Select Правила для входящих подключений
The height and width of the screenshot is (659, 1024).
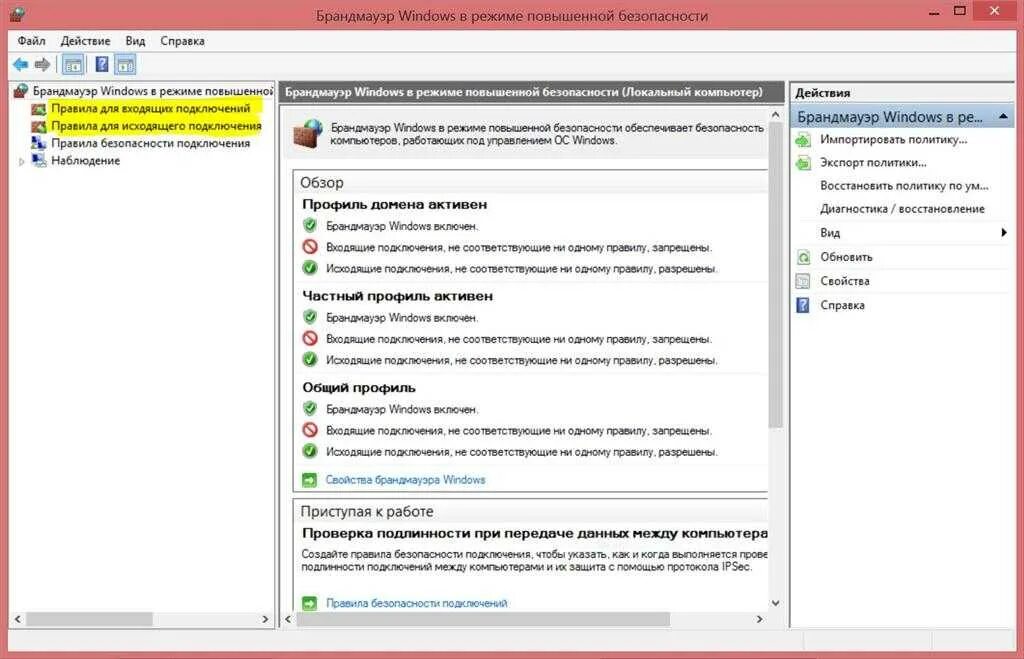click(x=151, y=108)
